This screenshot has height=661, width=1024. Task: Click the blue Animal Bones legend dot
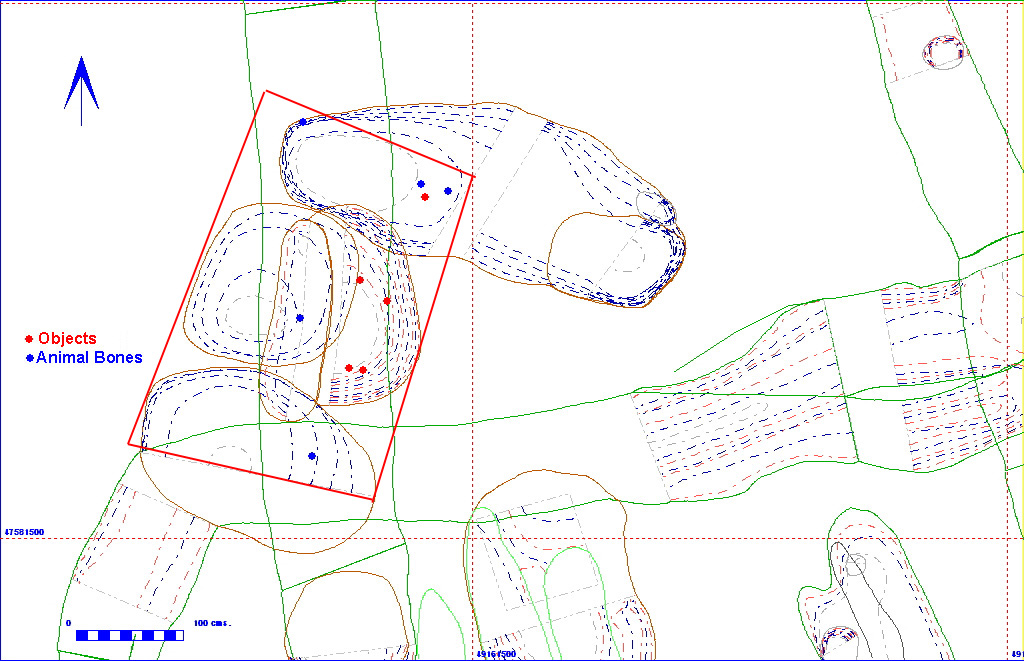[x=30, y=358]
